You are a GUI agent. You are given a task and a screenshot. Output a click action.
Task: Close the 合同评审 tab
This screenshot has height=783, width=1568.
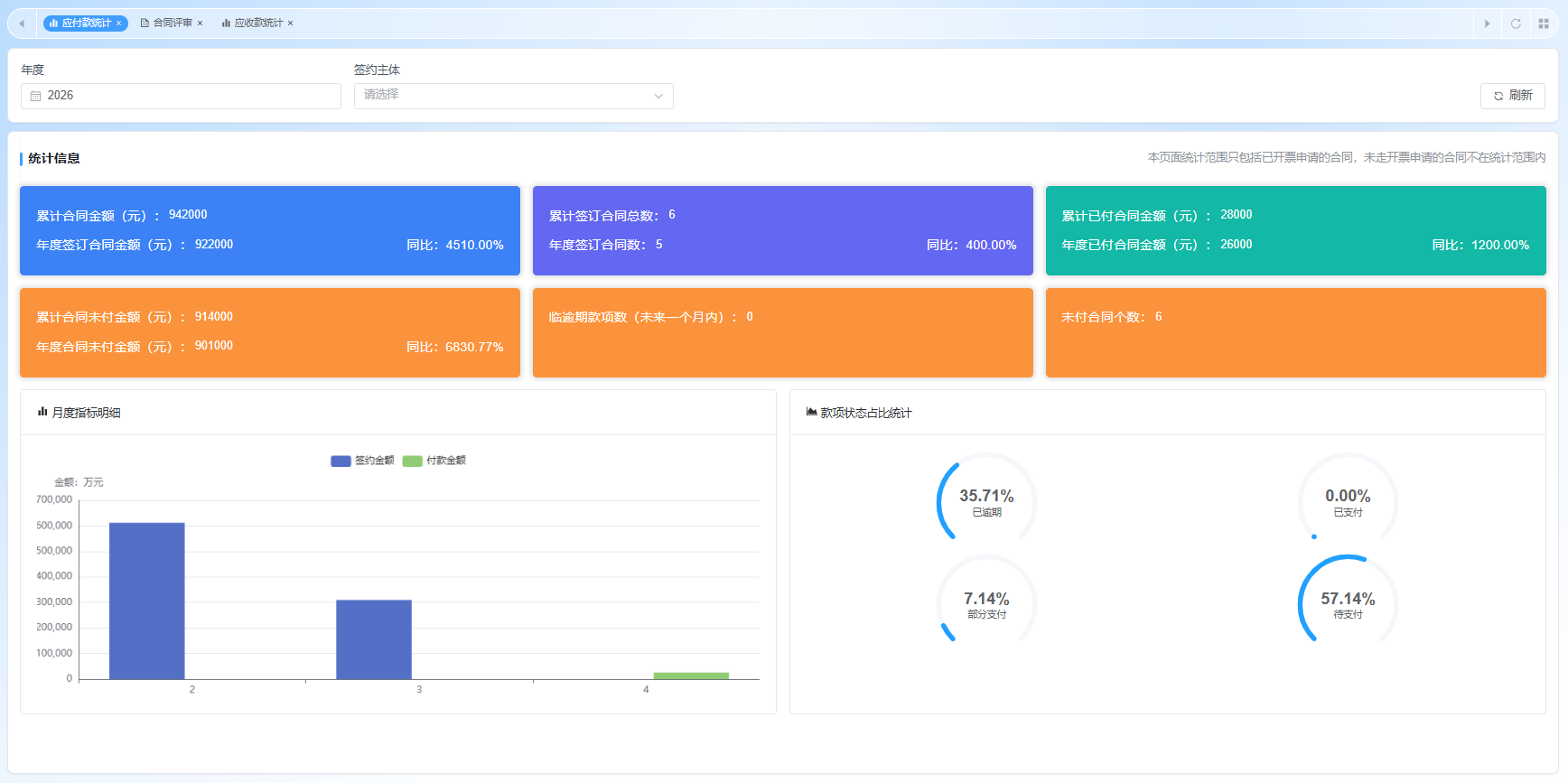pos(200,23)
